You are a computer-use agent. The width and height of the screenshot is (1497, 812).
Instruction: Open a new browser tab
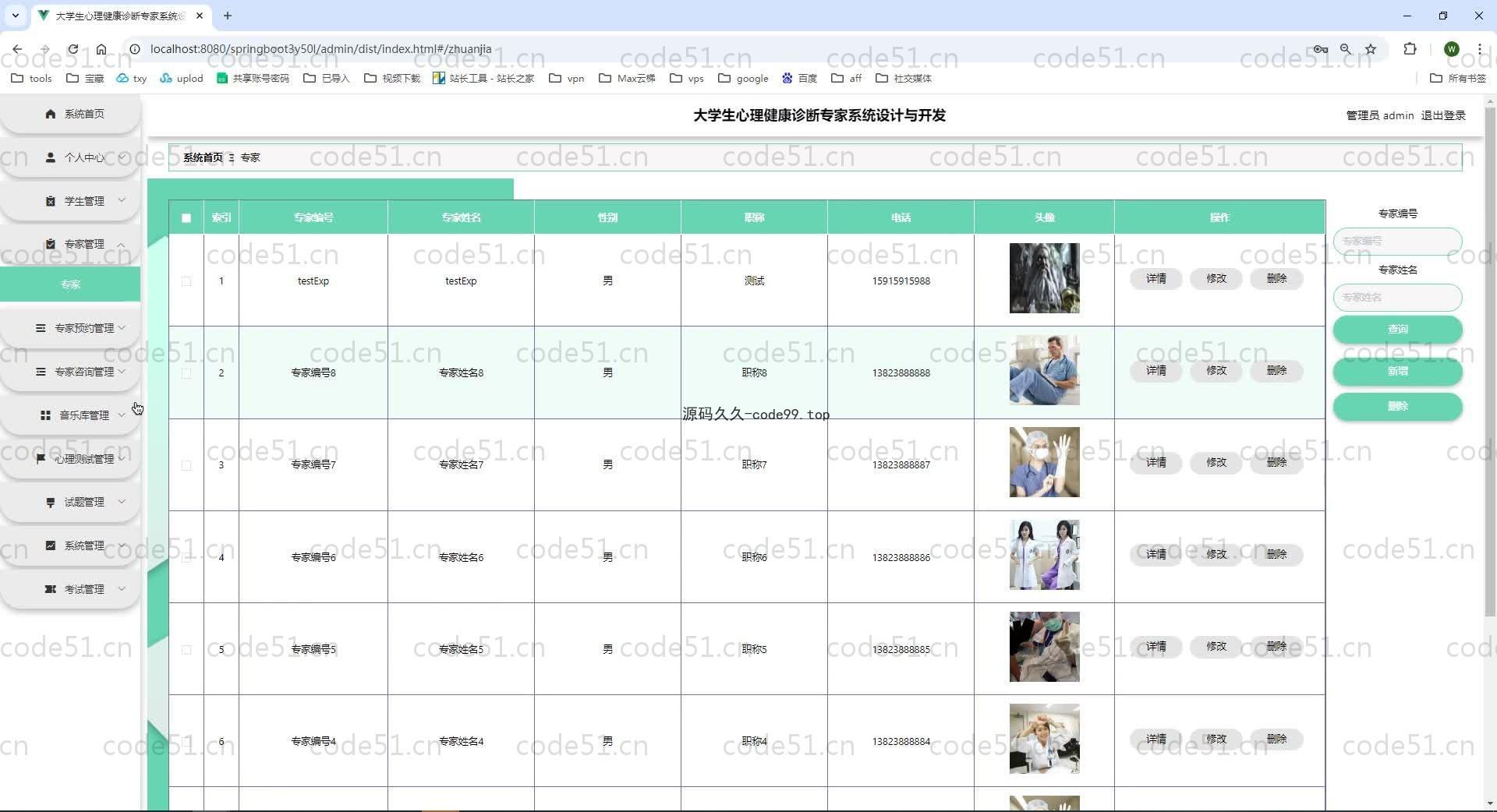coord(228,16)
